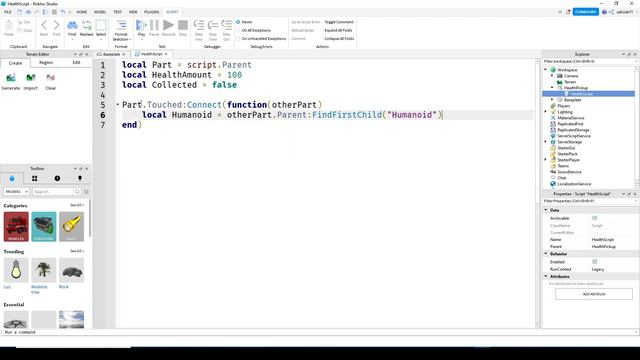Screen dimensions: 640x360
Task: Open the MODEL ribbon tab
Action: (x=100, y=12)
